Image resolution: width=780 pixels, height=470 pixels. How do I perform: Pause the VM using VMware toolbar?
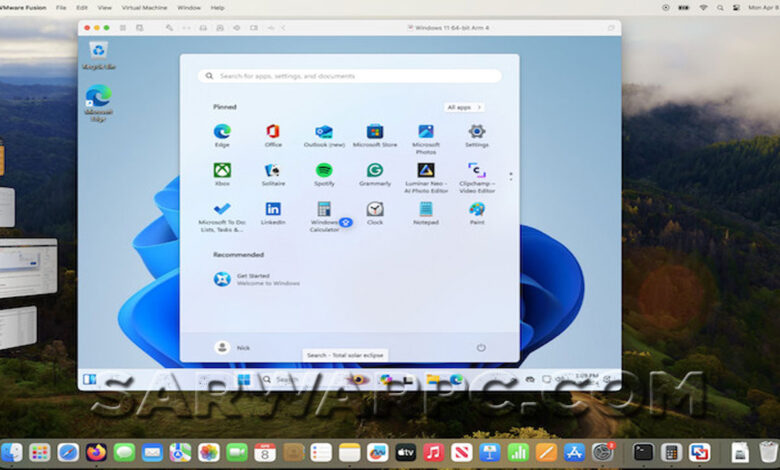(122, 28)
